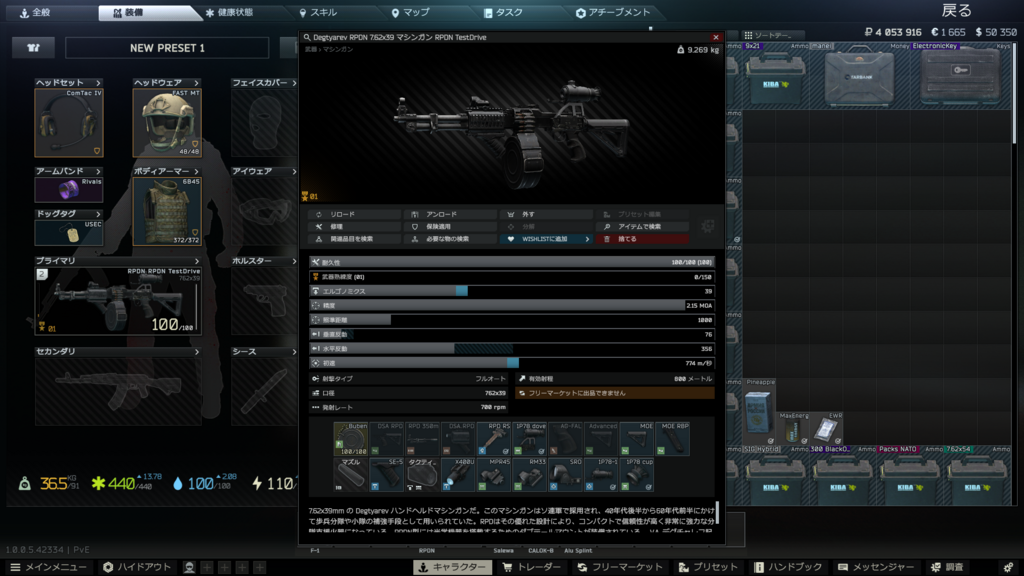This screenshot has height=576, width=1024.
Task: Close the RPDN weapon inspect window
Action: (715, 37)
